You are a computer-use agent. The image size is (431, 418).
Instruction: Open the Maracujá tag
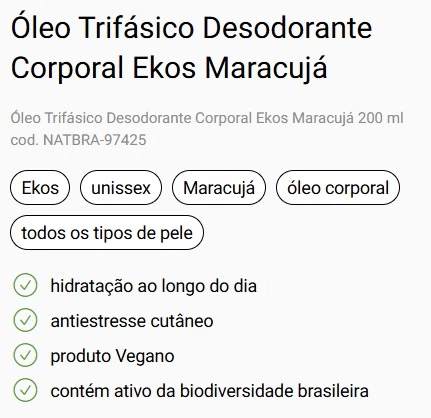click(x=219, y=188)
